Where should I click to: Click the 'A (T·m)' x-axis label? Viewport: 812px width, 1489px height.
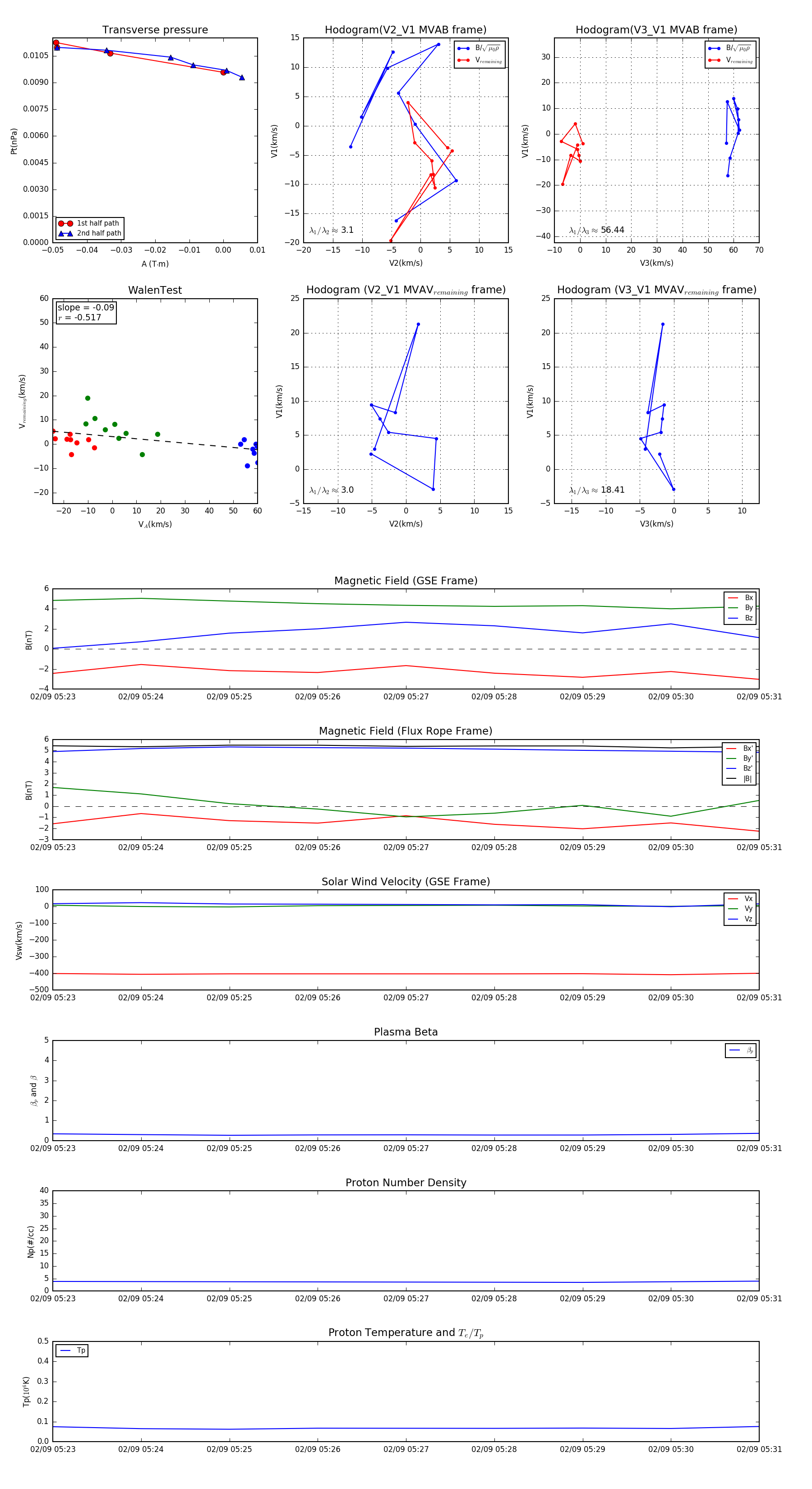[x=155, y=264]
